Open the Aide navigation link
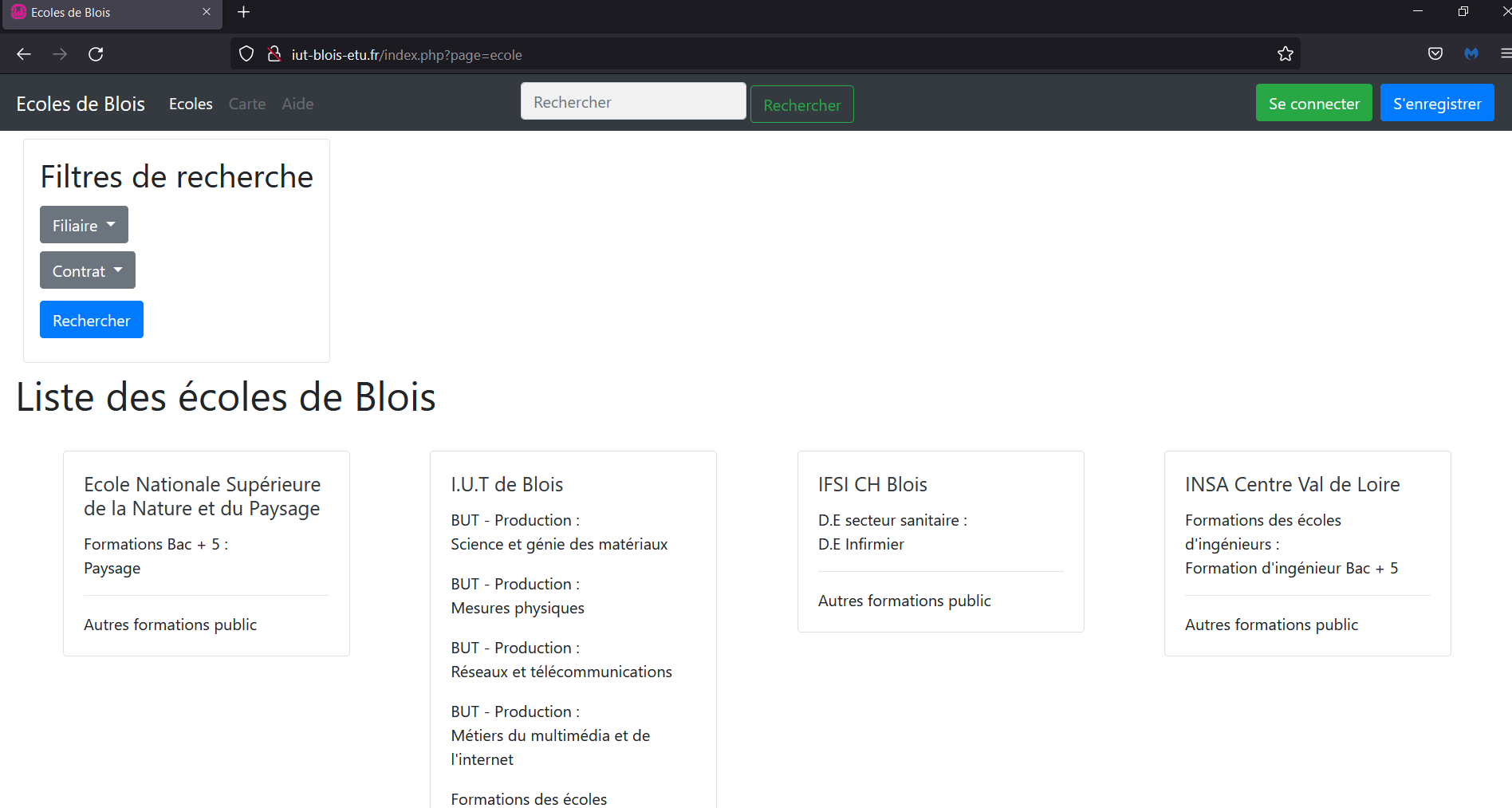Screen dimensions: 1512x808 tap(297, 104)
